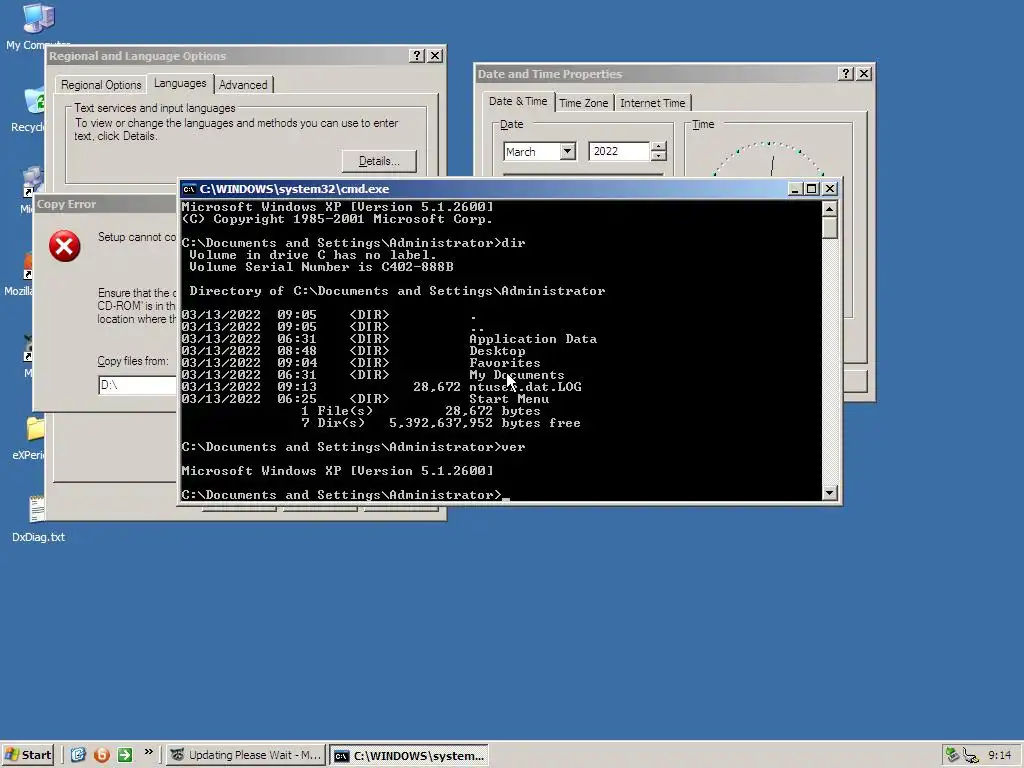Click the Copy files from D:\ field
The width and height of the screenshot is (1024, 768).
click(x=138, y=385)
